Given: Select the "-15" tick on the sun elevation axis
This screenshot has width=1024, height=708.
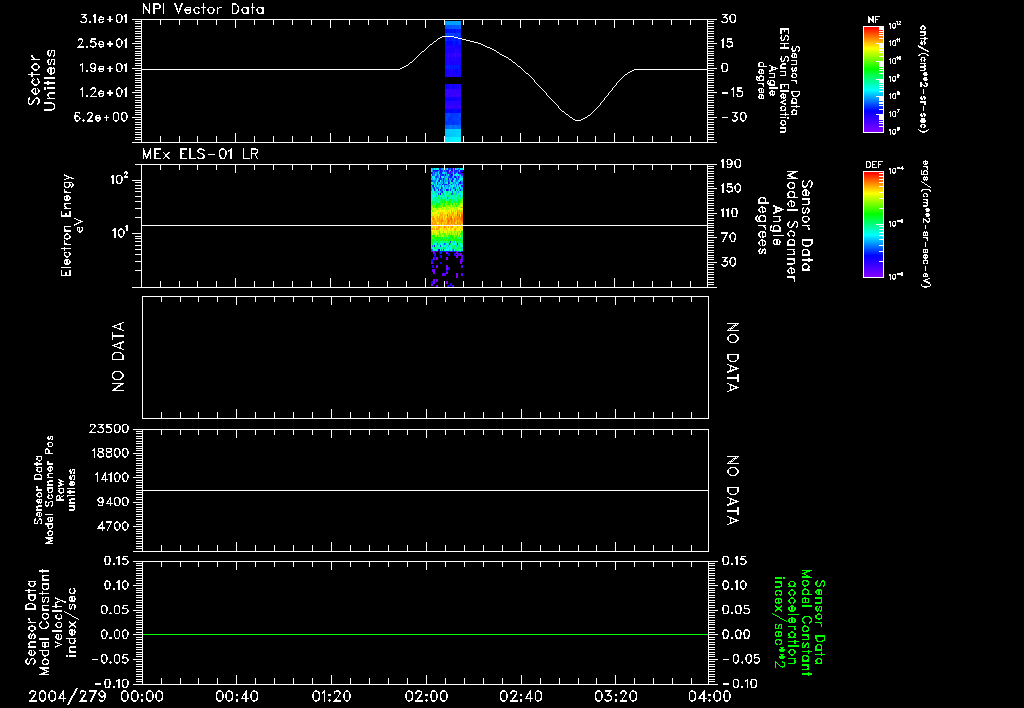Looking at the screenshot, I should coord(732,93).
